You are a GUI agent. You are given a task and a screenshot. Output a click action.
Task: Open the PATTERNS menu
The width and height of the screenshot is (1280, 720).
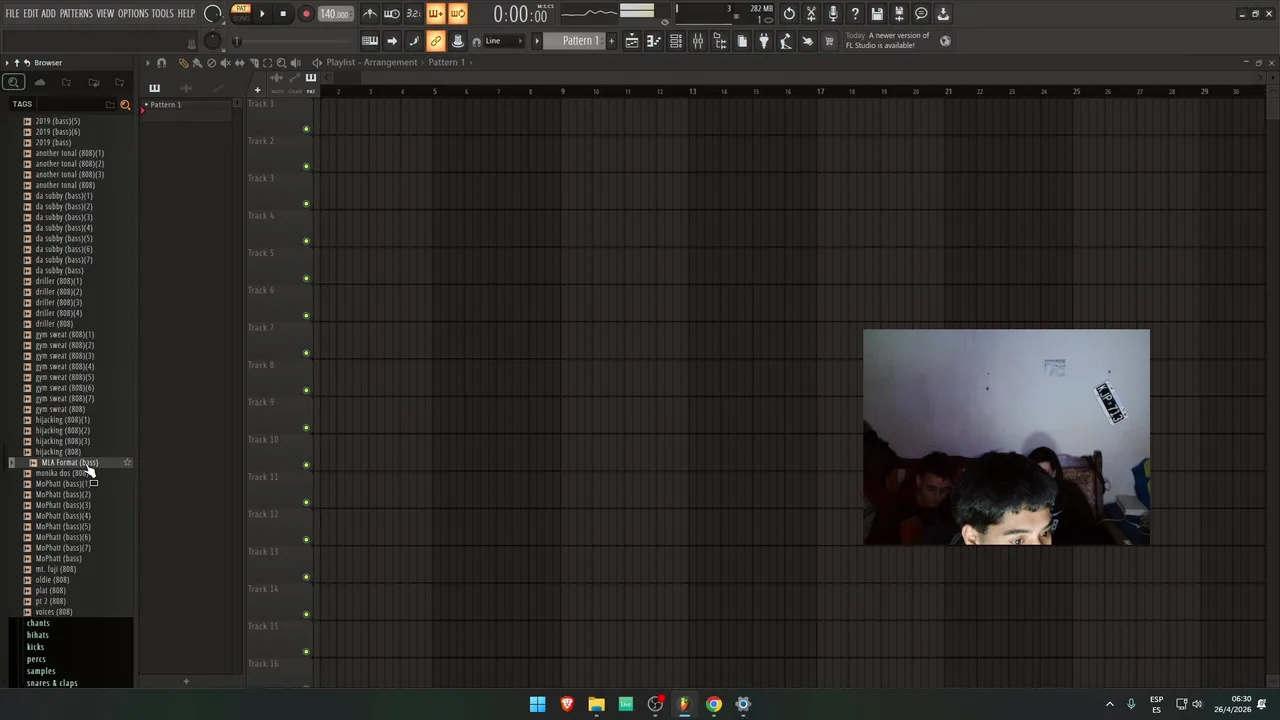76,13
